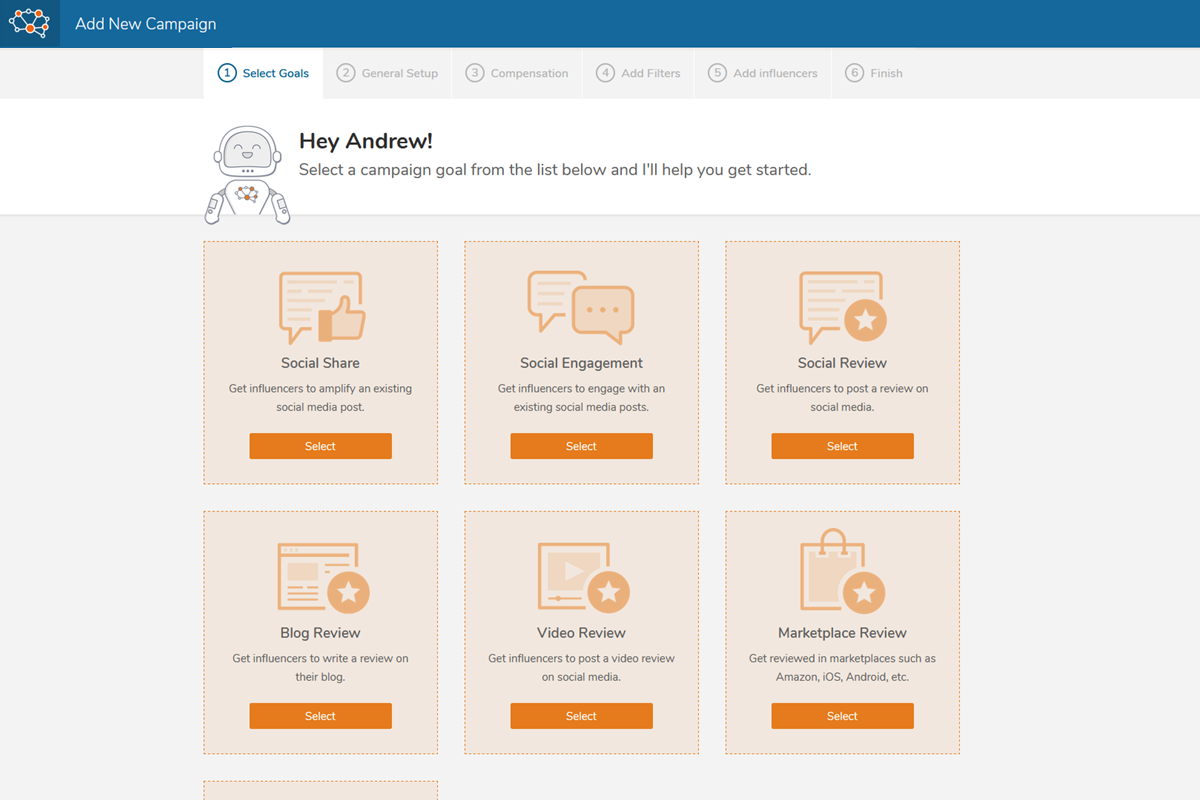This screenshot has width=1200, height=800.
Task: Switch to the General Setup step
Action: click(x=387, y=73)
